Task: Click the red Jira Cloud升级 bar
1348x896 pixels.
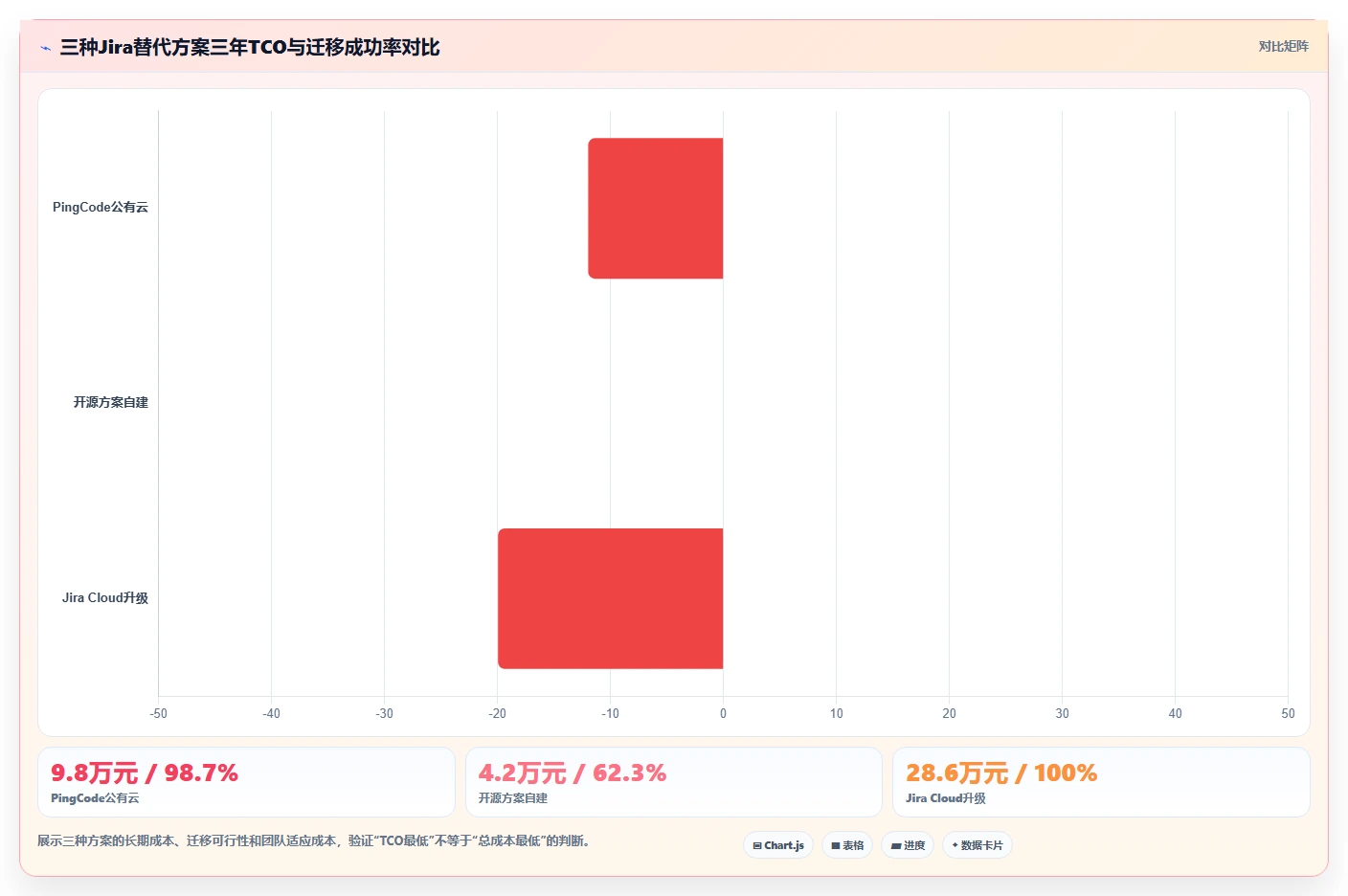Action: [x=611, y=598]
